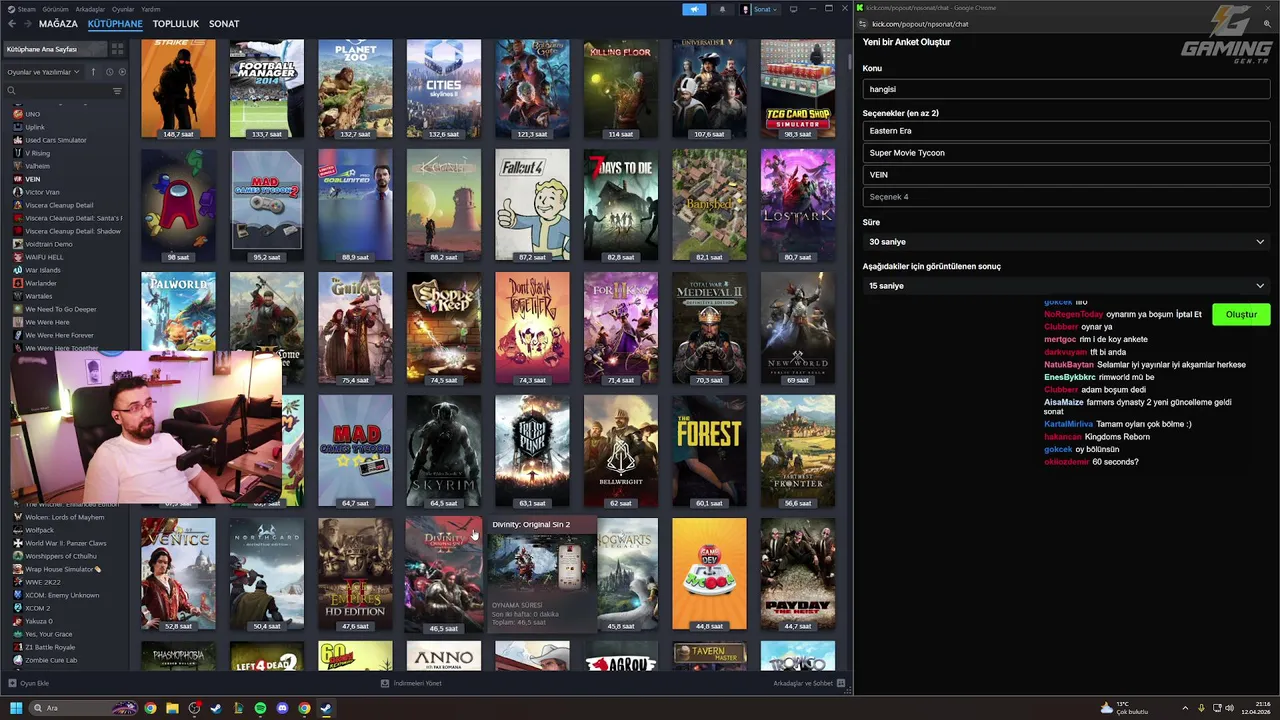The width and height of the screenshot is (1280, 720).
Task: Open Steam notifications bell
Action: click(x=722, y=9)
